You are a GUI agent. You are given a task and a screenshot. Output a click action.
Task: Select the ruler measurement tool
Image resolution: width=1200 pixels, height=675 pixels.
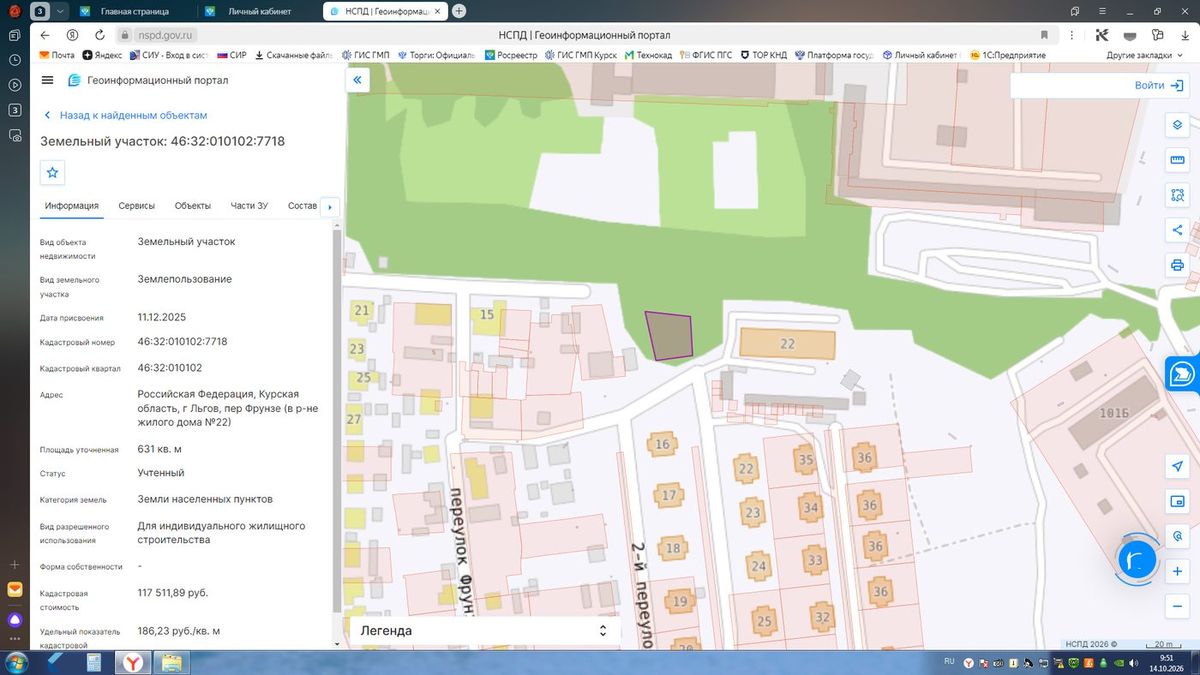point(1177,161)
